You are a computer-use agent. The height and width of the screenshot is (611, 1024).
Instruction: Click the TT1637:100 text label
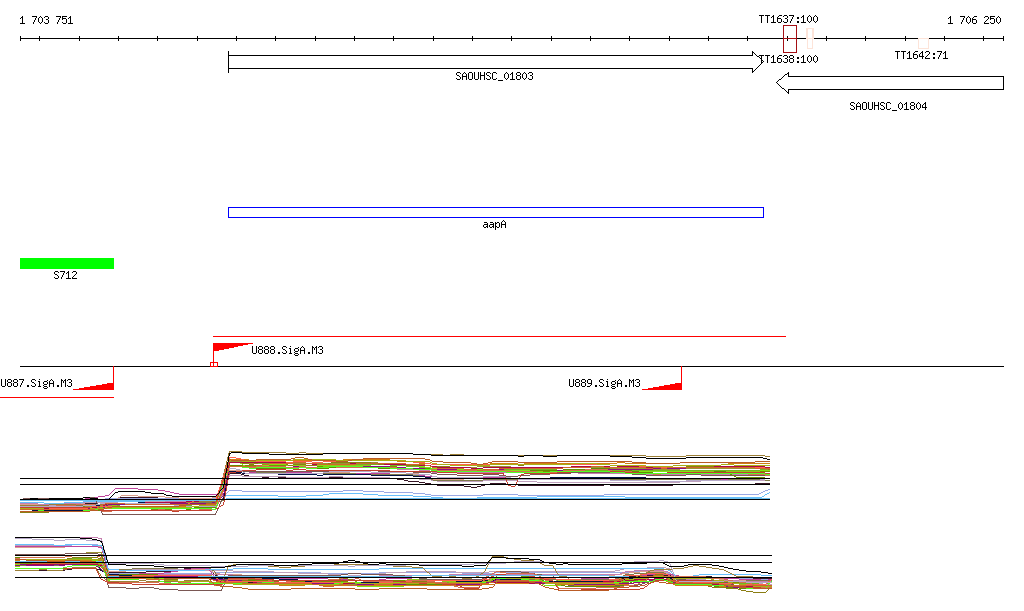(788, 20)
